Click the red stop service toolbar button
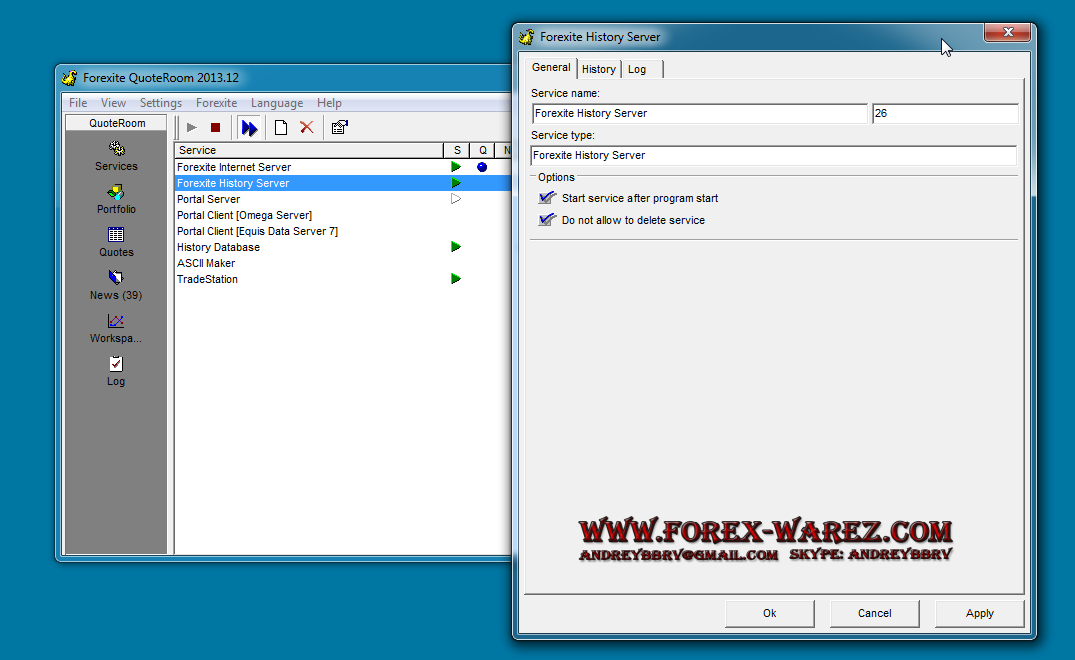The width and height of the screenshot is (1075, 660). [x=215, y=128]
